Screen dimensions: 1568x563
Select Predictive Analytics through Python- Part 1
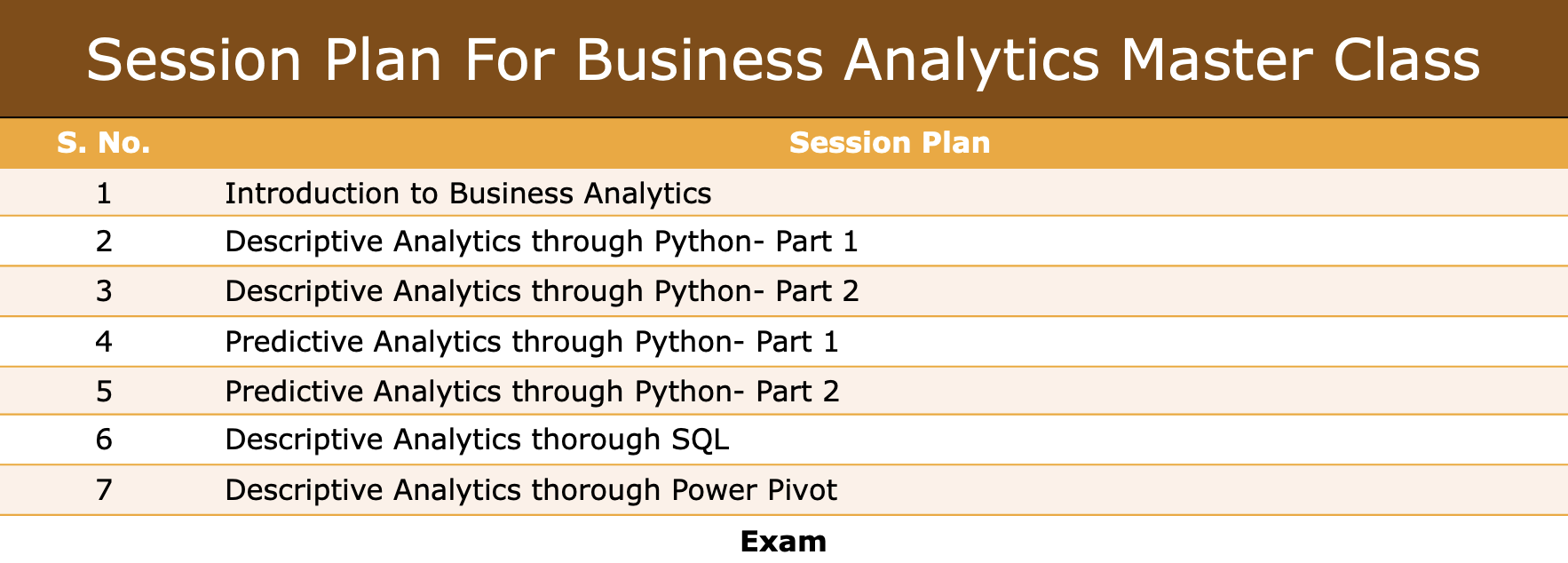click(x=532, y=342)
